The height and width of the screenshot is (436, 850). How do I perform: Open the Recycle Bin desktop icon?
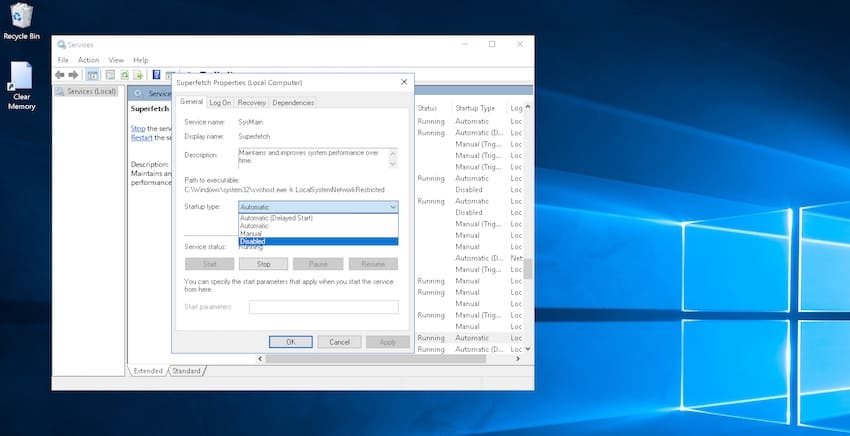point(21,22)
